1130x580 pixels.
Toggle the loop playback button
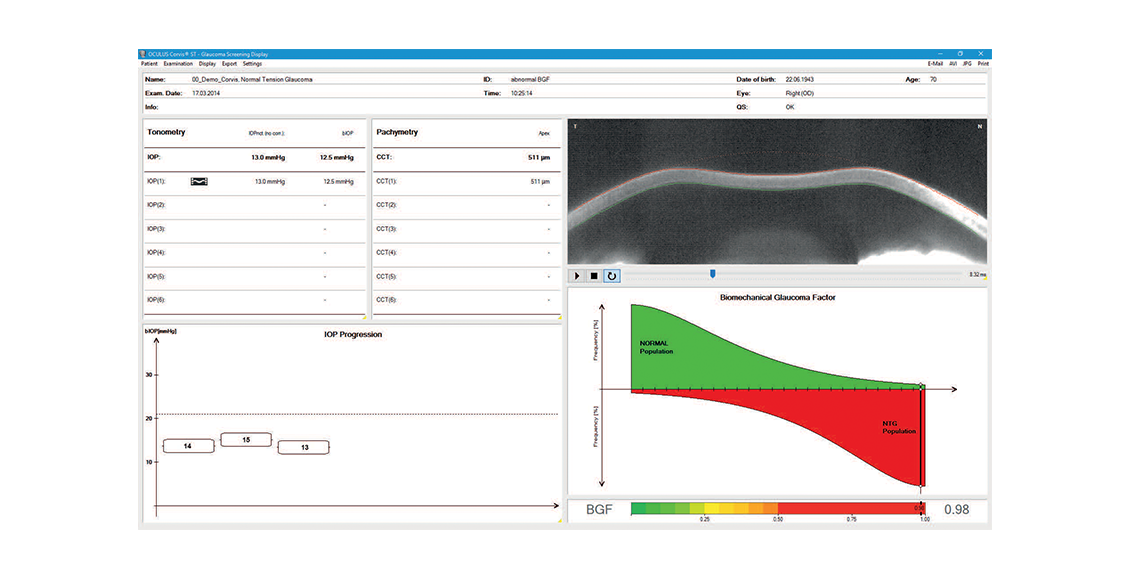click(611, 275)
